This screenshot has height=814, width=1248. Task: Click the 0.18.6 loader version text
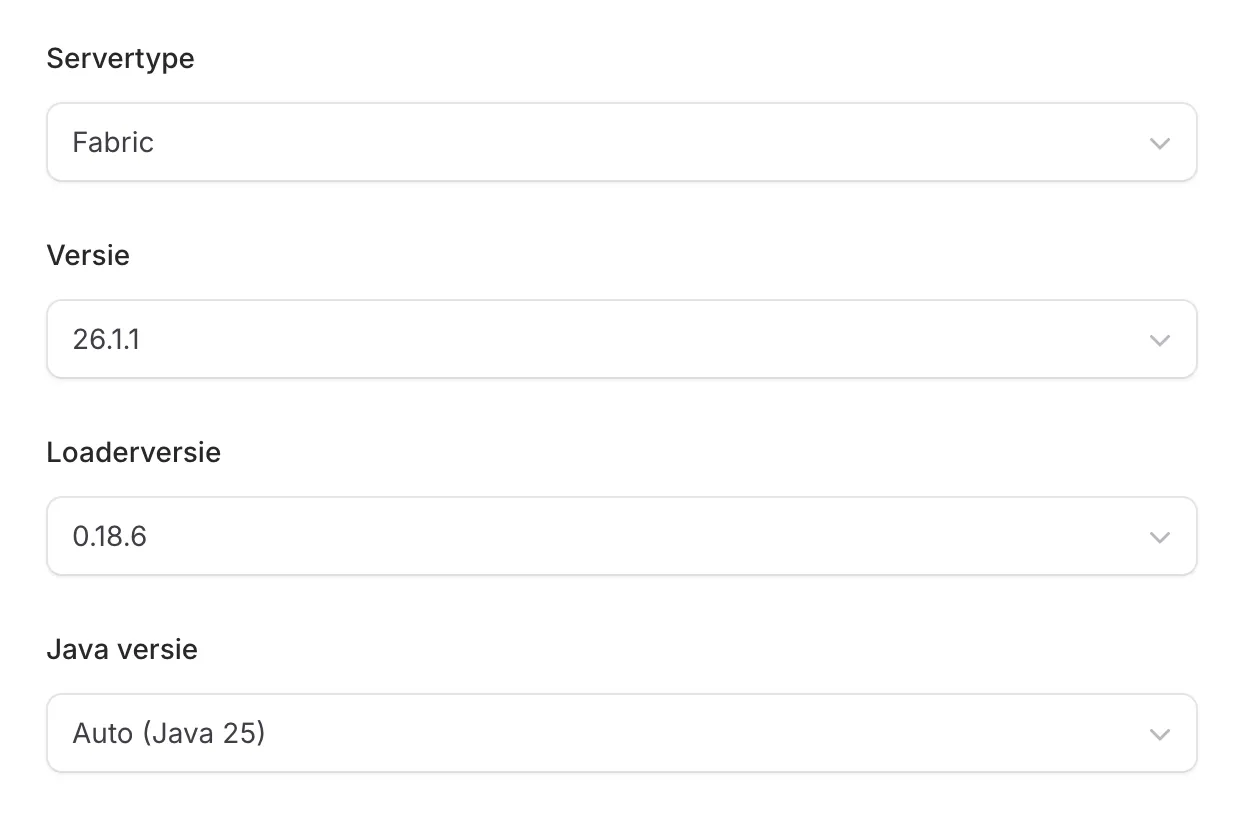[x=110, y=536]
